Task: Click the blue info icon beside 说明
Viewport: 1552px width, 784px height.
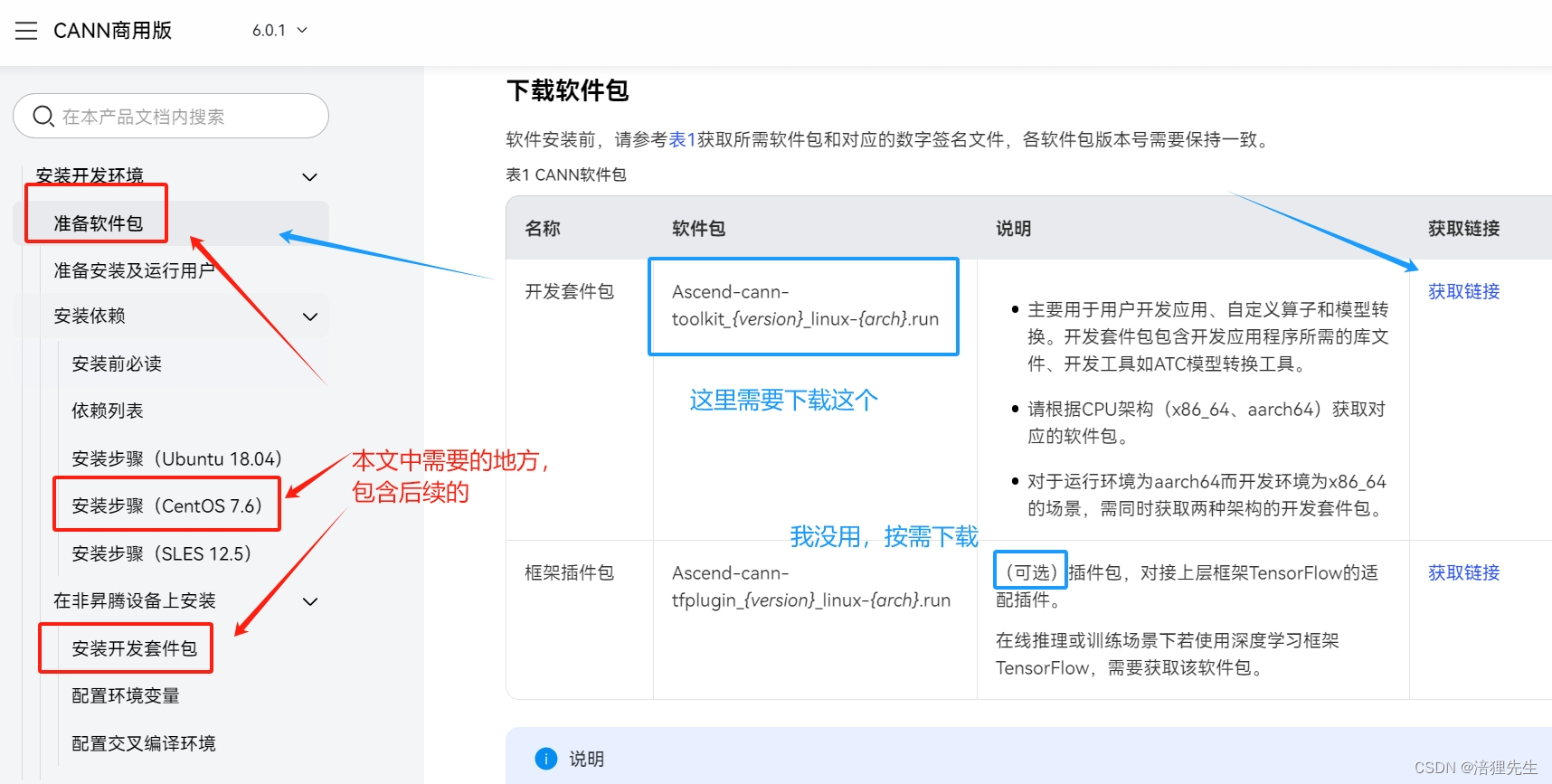Action: [546, 759]
